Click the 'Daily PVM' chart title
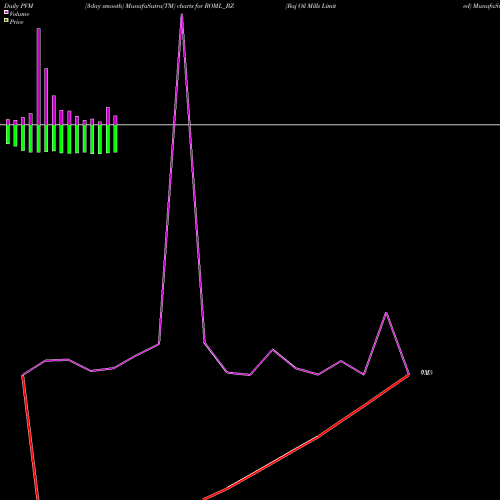Image resolution: width=500 pixels, height=500 pixels. (x=19, y=6)
